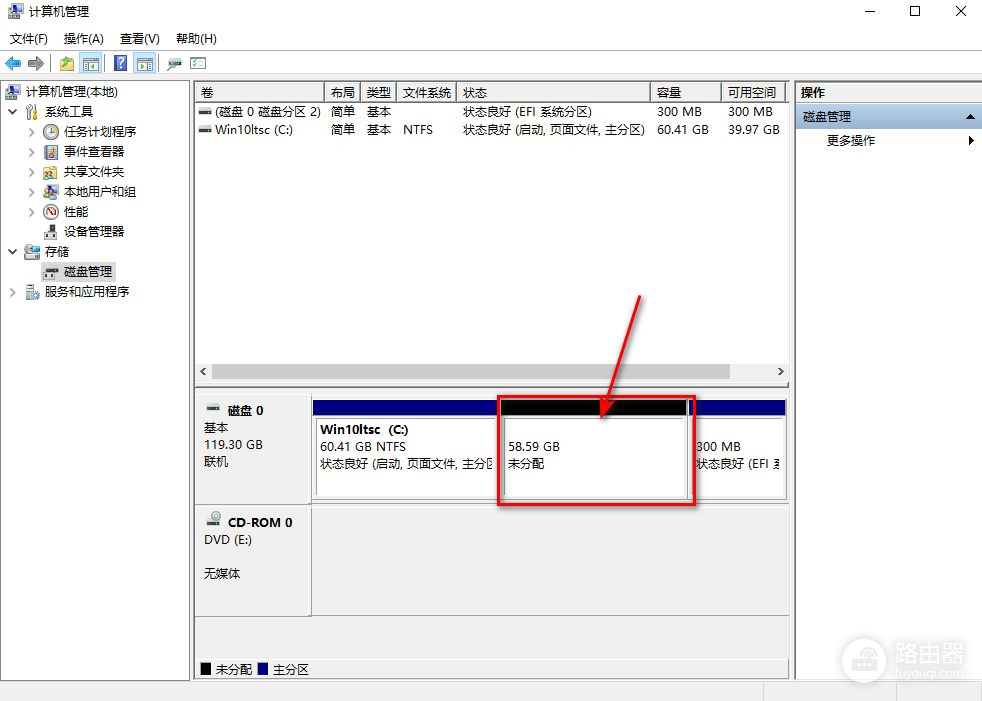Expand the 性能 node arrow
Viewport: 982px width, 701px height.
[31, 212]
